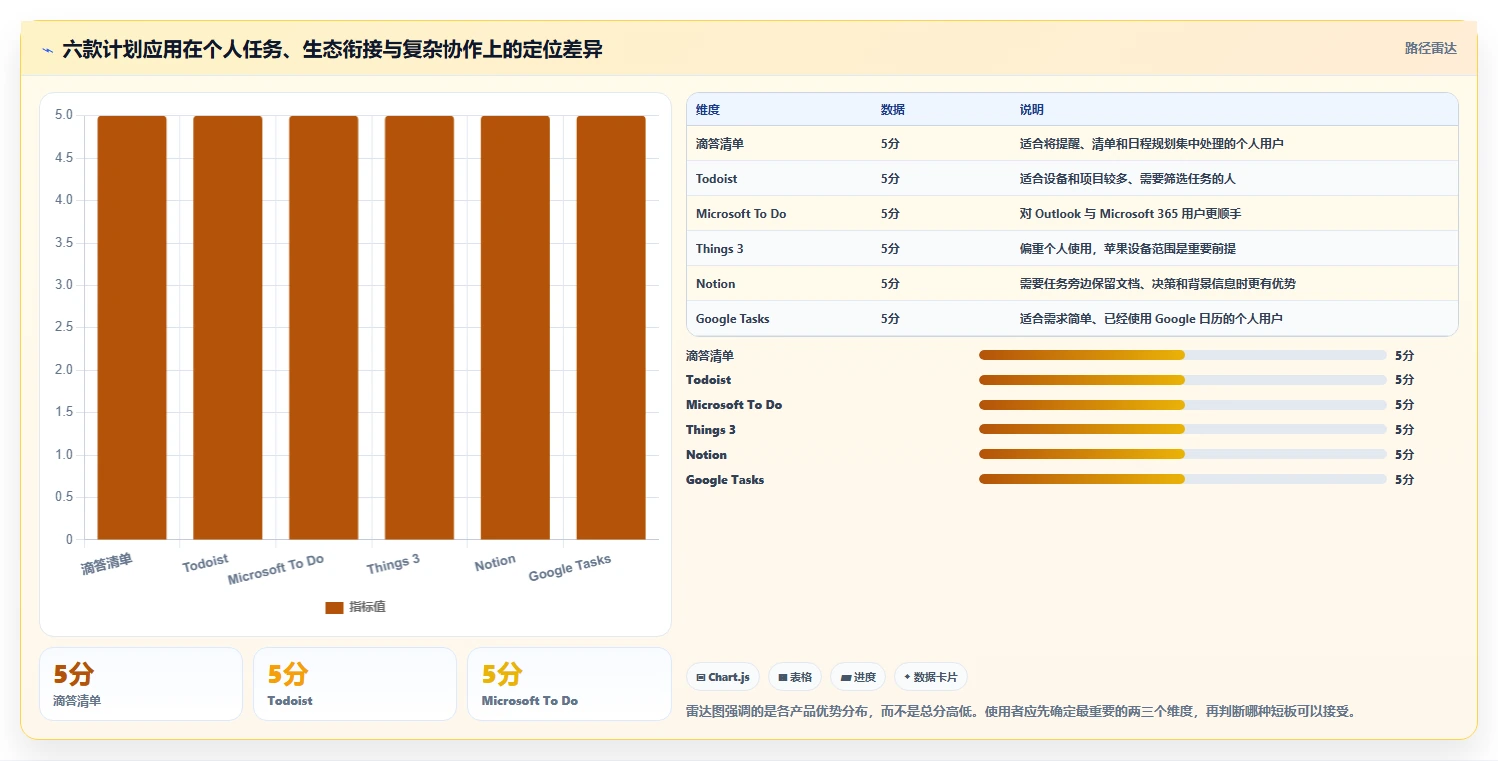
Task: Toggle the 指标值 legend swatch
Action: click(334, 607)
